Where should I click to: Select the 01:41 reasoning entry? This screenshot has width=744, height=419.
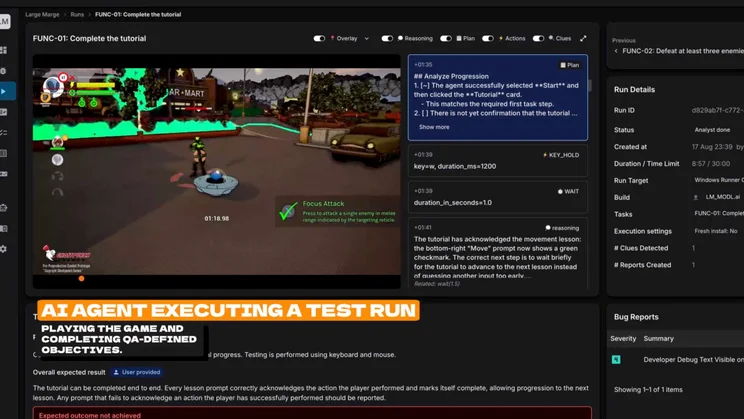[498, 253]
